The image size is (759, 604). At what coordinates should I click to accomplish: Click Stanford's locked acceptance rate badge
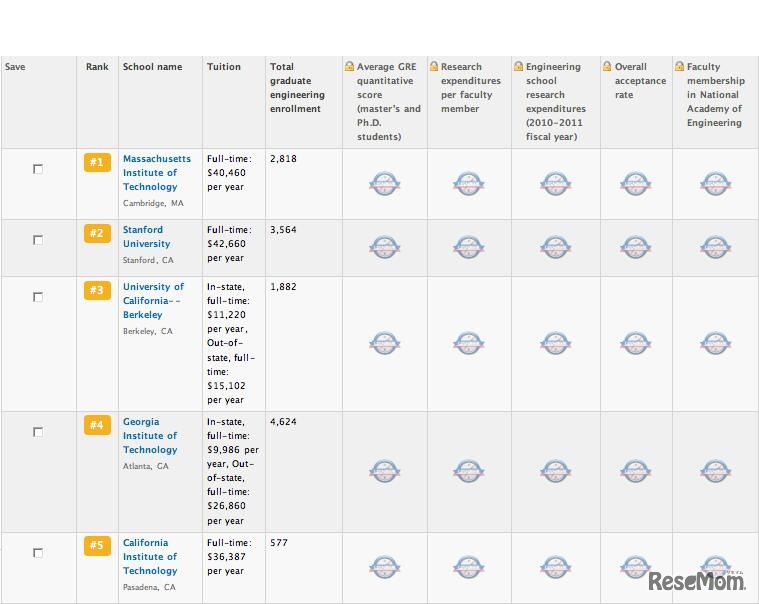coord(636,247)
